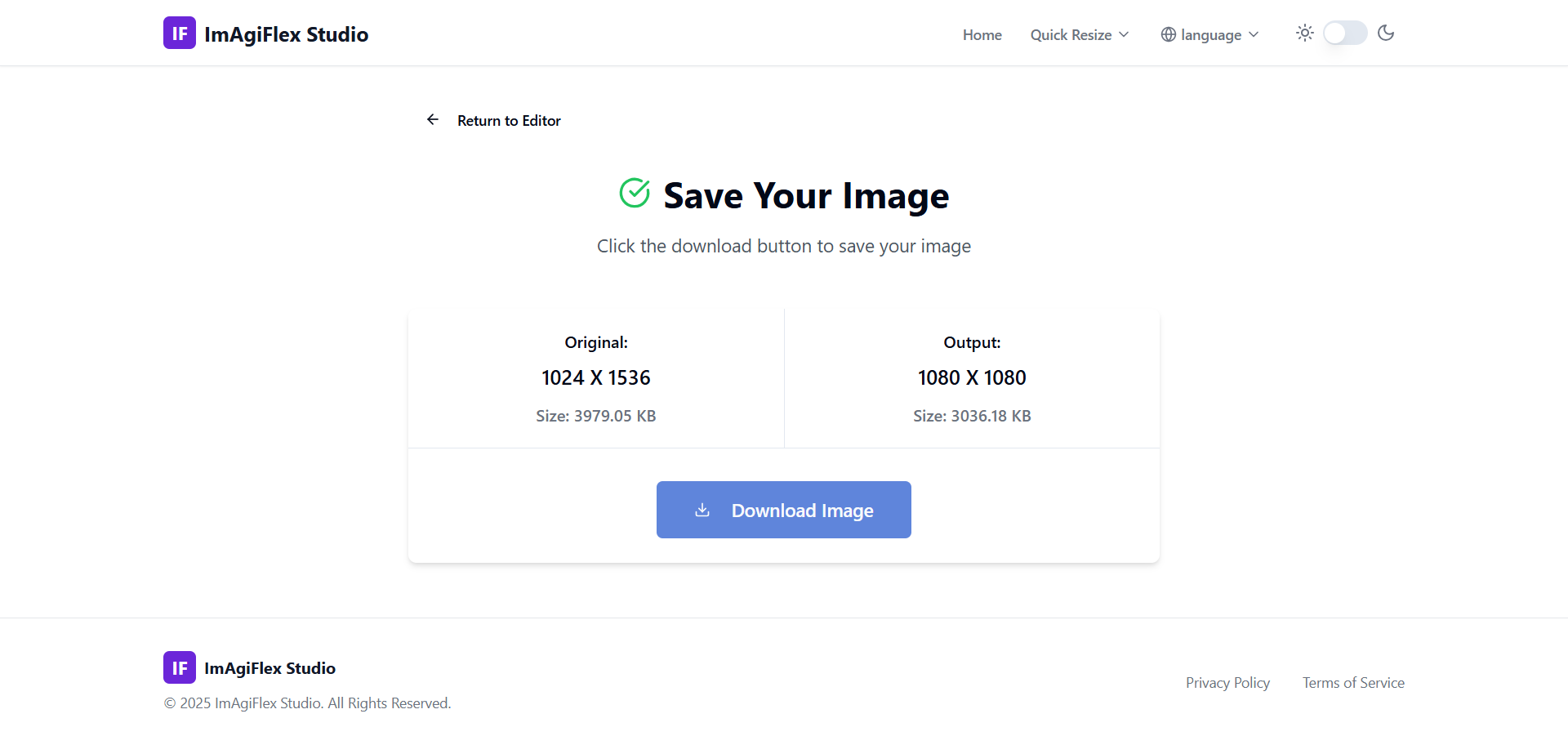Click the download icon inside the blue button

702,510
